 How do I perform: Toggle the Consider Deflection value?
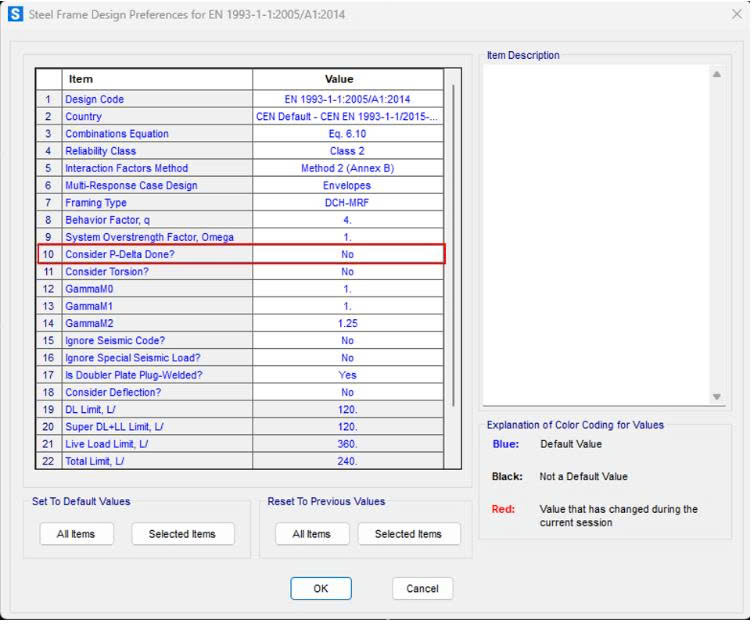point(347,393)
